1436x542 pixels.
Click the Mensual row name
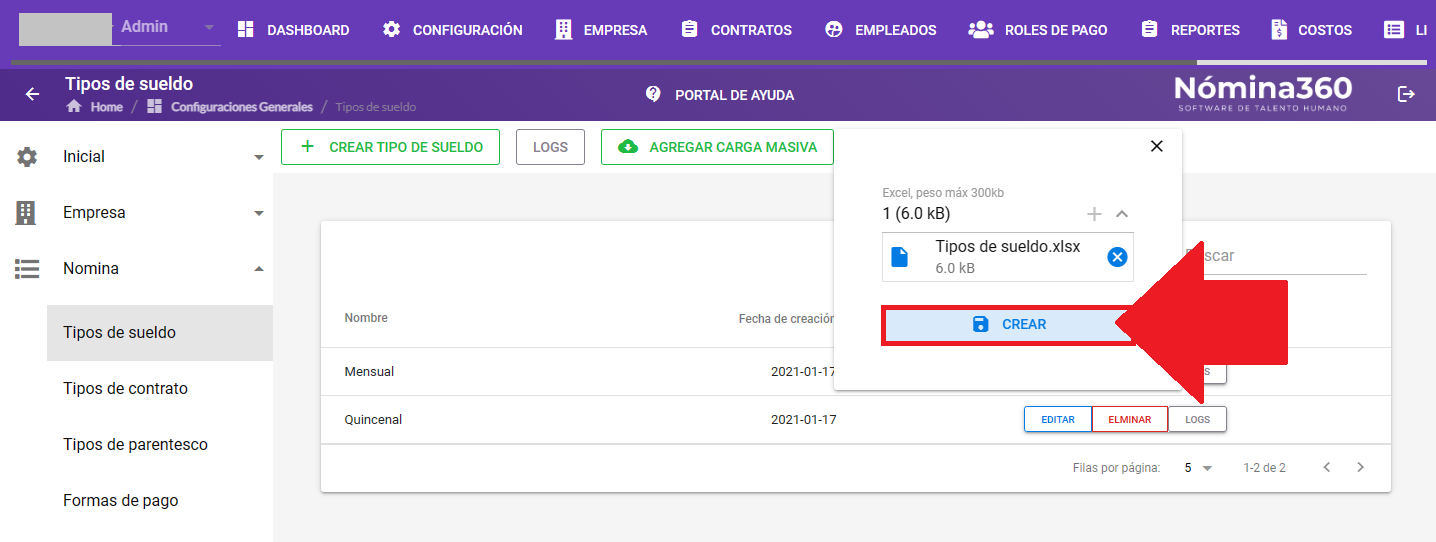(369, 372)
